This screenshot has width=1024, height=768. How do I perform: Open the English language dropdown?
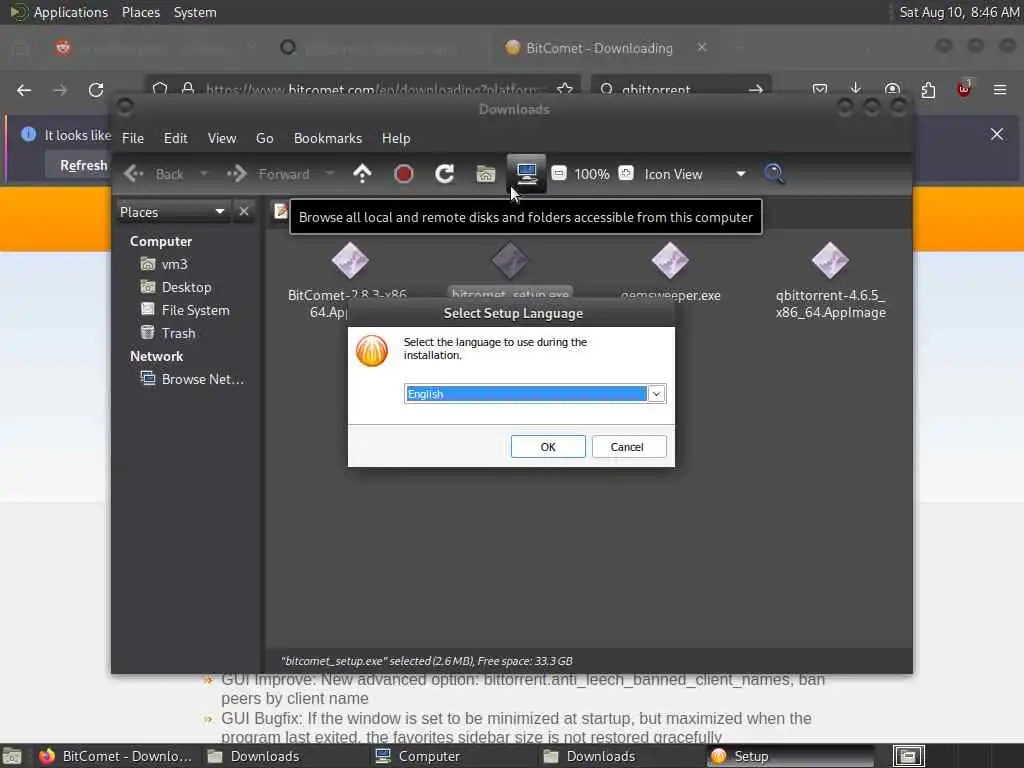pyautogui.click(x=656, y=394)
